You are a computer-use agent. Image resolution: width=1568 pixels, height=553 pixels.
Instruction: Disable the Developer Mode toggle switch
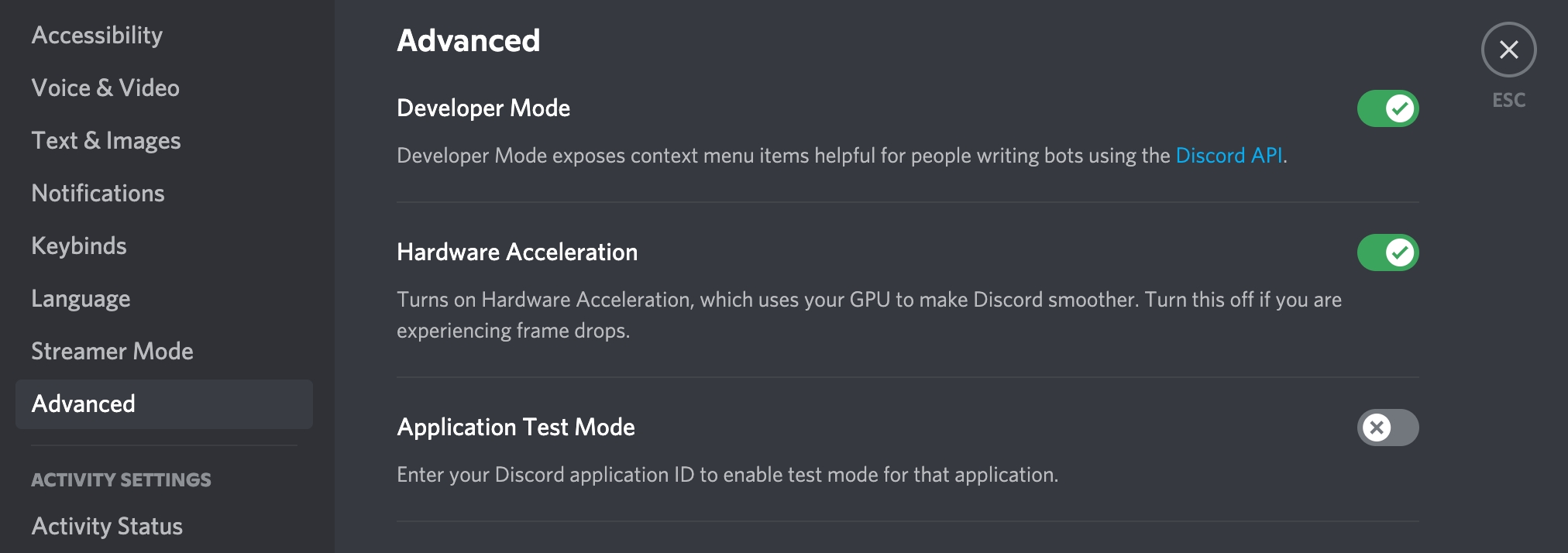pyautogui.click(x=1387, y=108)
